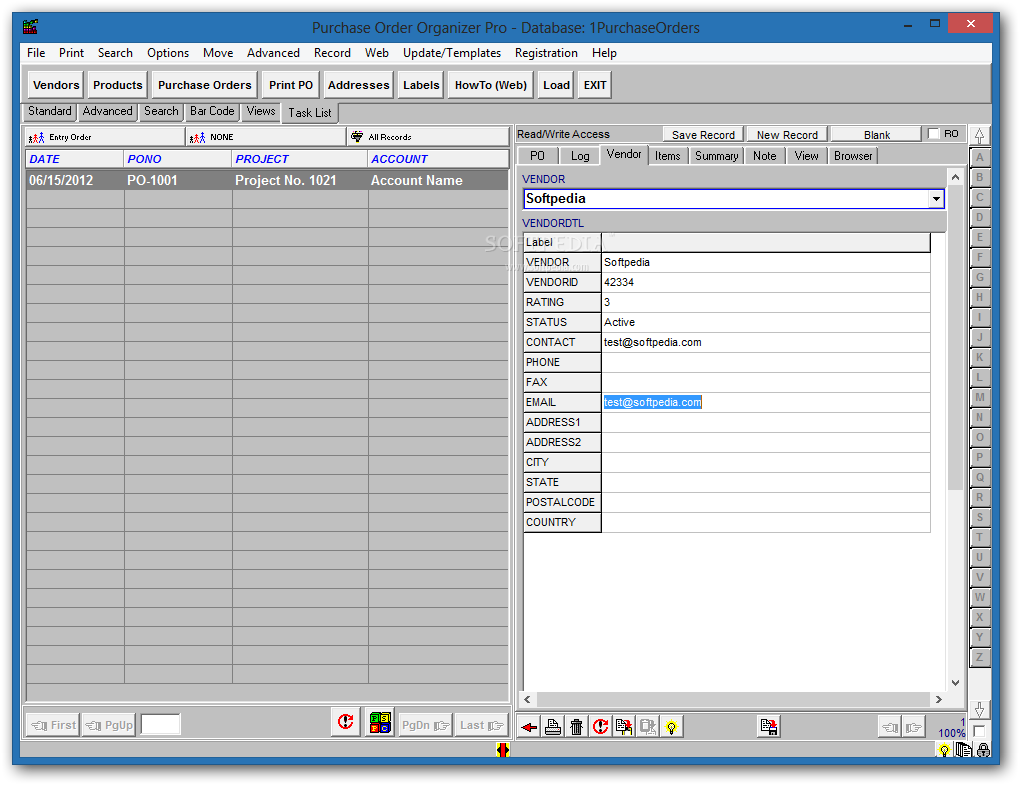This screenshot has height=785, width=1020.
Task: Click the Products toolbar button
Action: 118,85
